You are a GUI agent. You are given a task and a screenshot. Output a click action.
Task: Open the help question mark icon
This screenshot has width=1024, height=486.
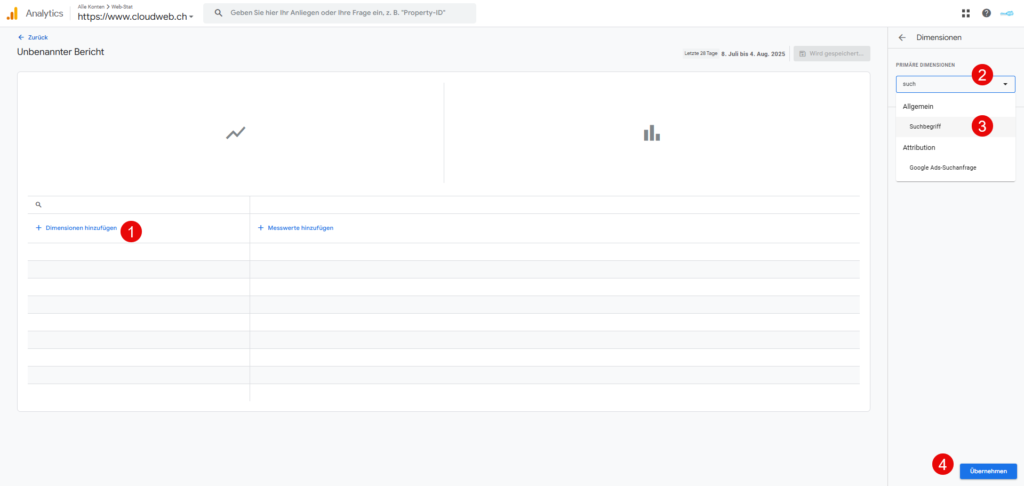tap(986, 13)
